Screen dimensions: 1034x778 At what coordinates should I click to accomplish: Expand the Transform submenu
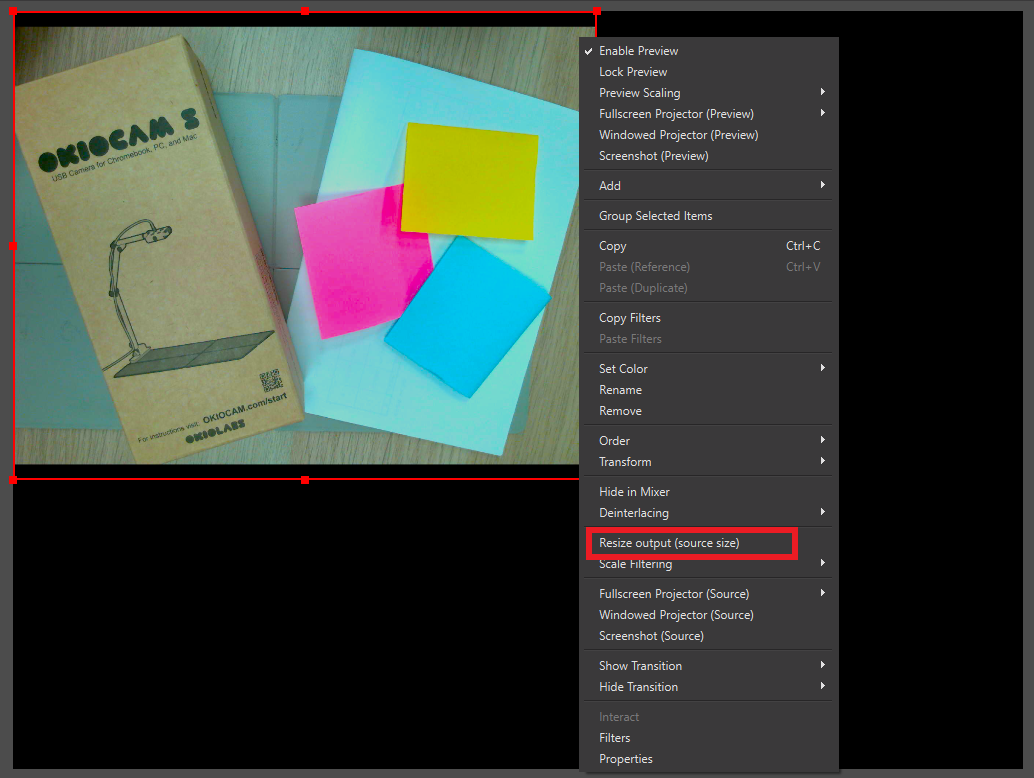[625, 462]
